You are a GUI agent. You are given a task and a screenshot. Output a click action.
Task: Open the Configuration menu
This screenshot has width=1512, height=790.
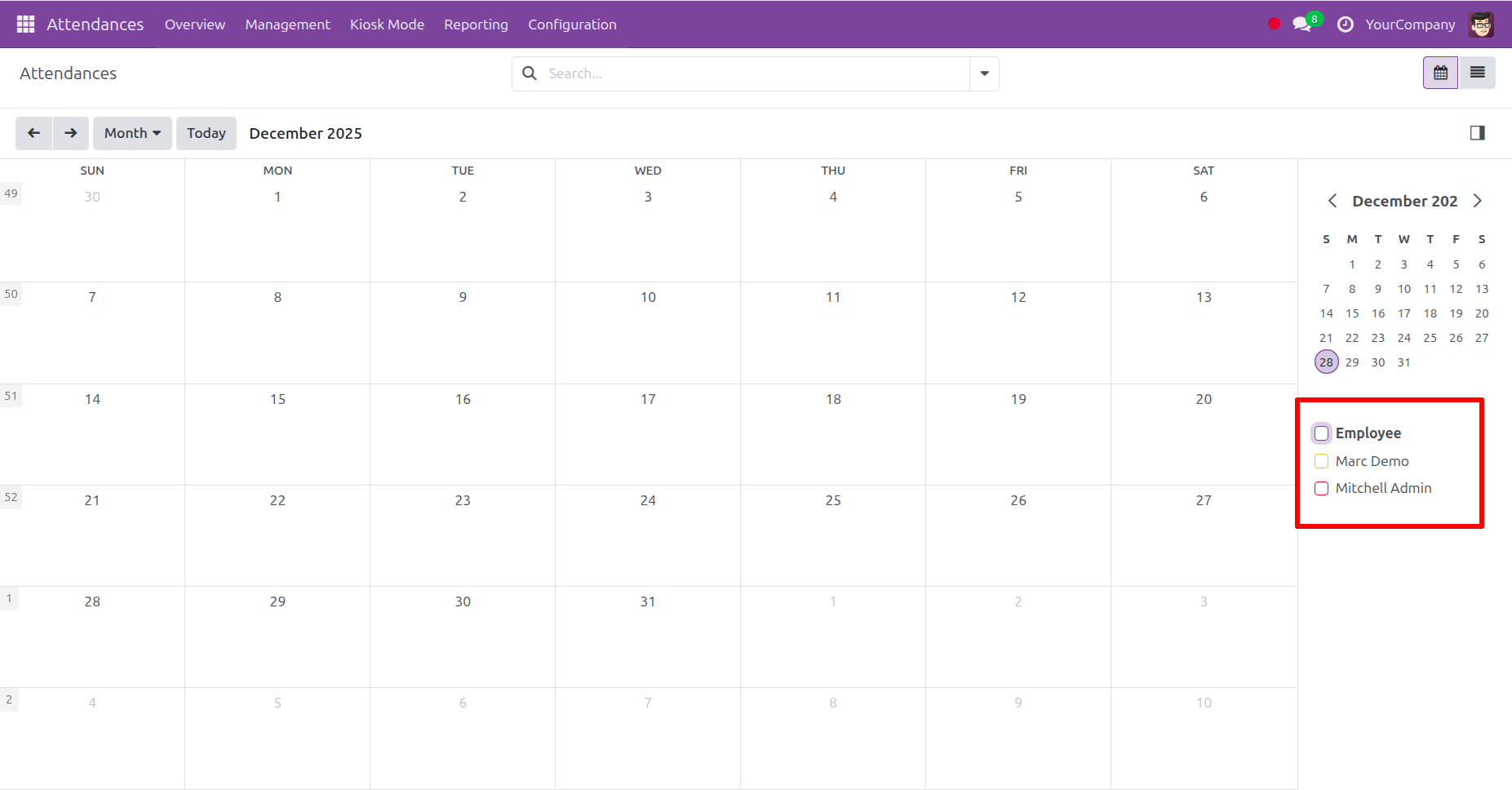(x=572, y=24)
